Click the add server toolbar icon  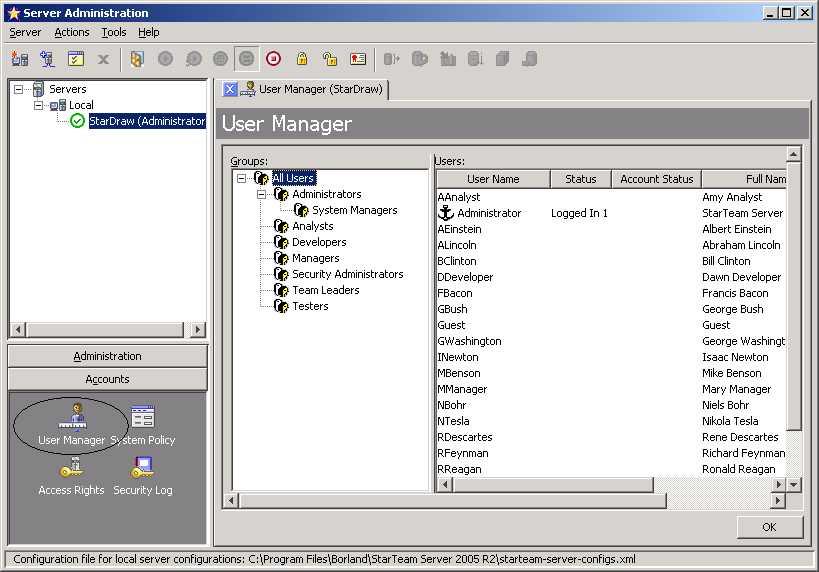48,59
